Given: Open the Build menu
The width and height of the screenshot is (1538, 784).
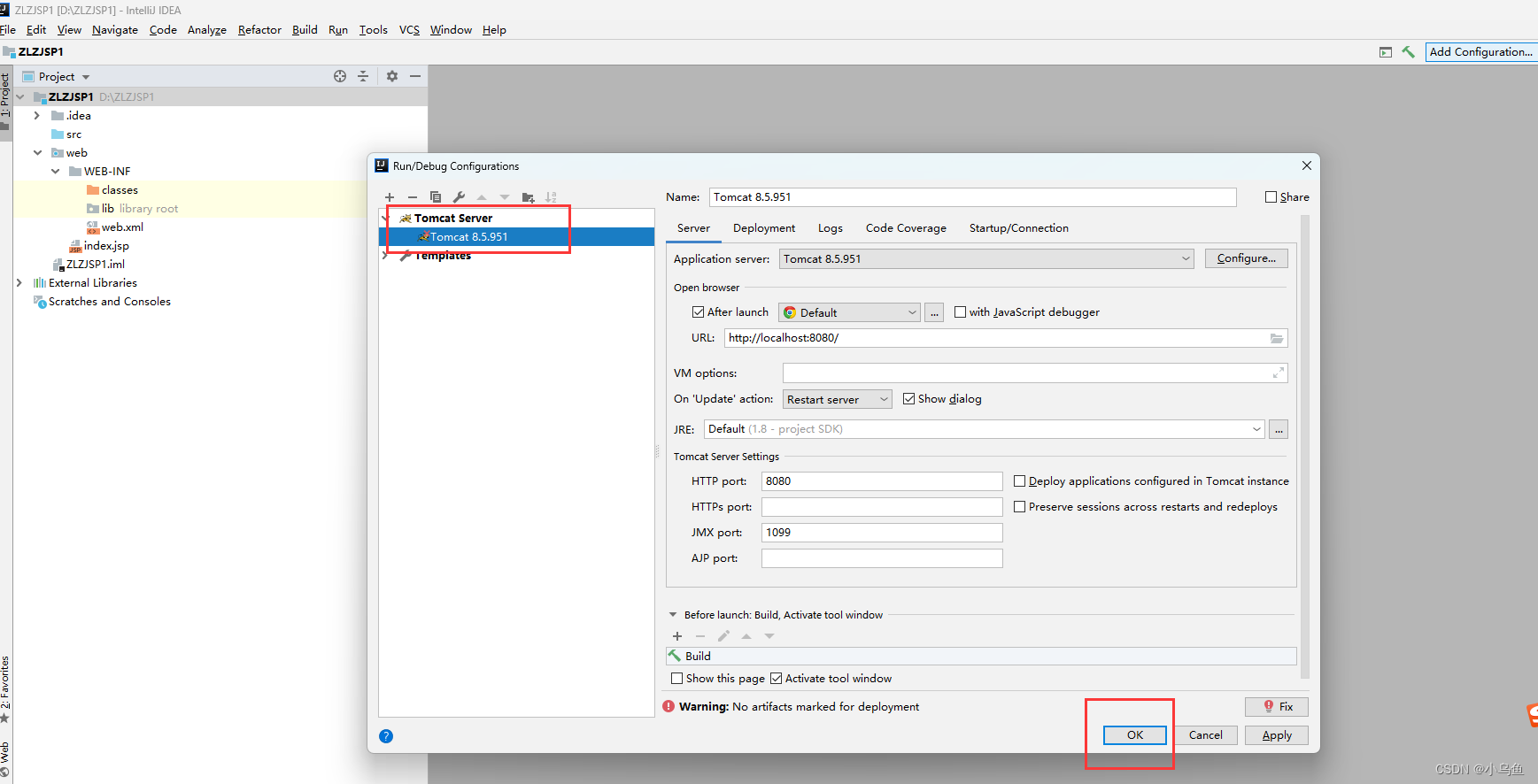Looking at the screenshot, I should [x=305, y=30].
